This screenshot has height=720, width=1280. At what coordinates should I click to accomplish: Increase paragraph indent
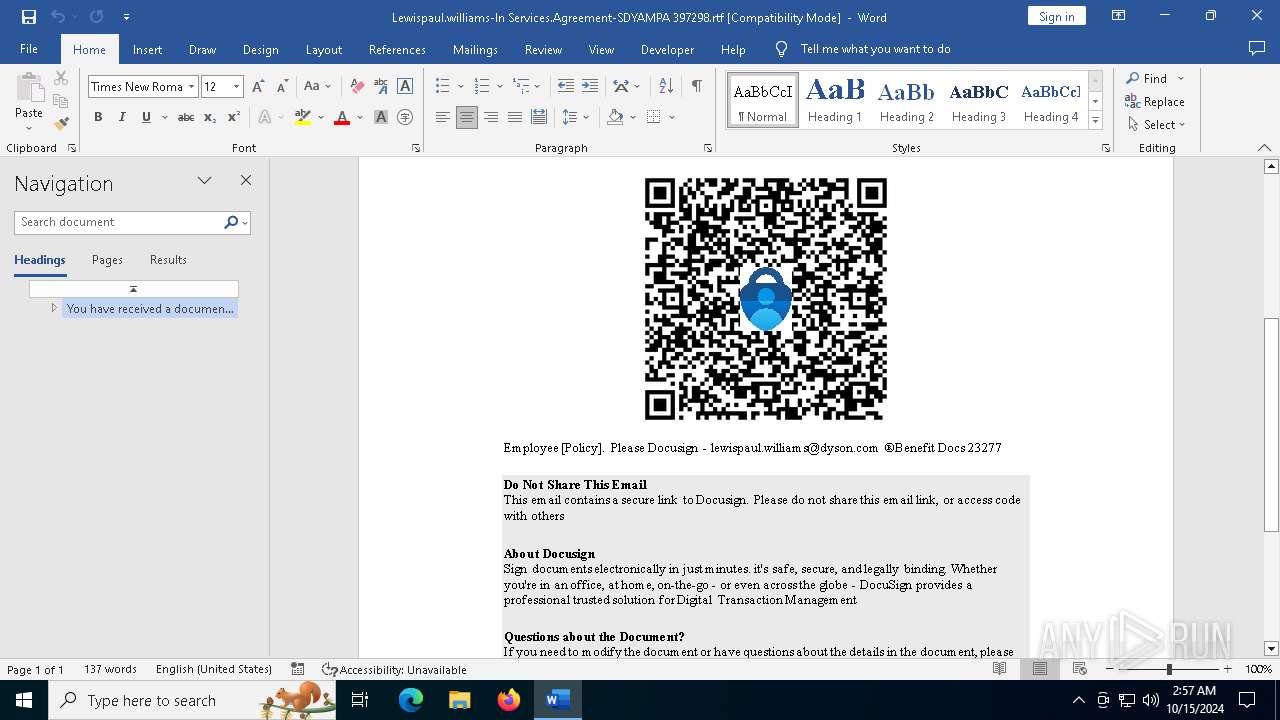tap(590, 87)
